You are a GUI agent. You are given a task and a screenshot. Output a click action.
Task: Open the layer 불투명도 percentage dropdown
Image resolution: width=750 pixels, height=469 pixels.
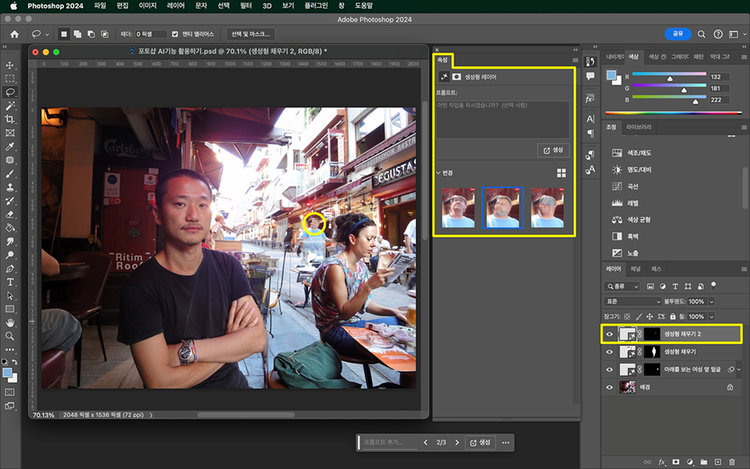711,301
